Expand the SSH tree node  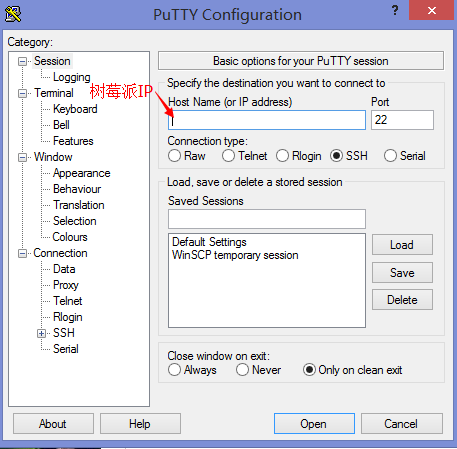[x=42, y=333]
